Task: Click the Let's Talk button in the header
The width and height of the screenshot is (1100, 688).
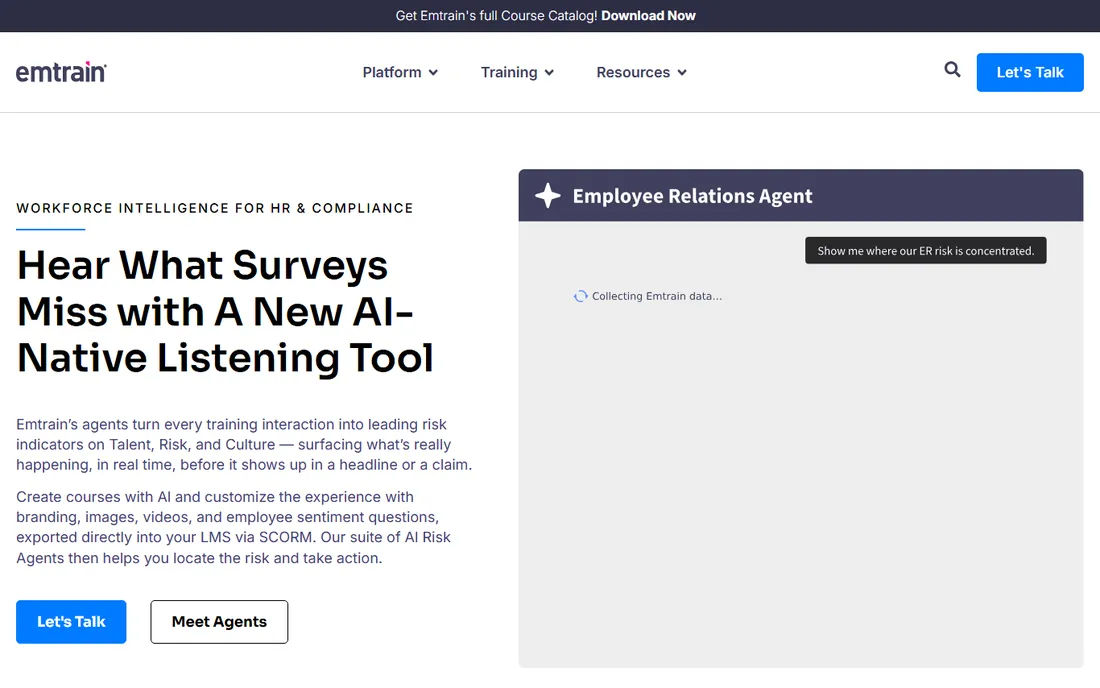Action: click(x=1030, y=72)
